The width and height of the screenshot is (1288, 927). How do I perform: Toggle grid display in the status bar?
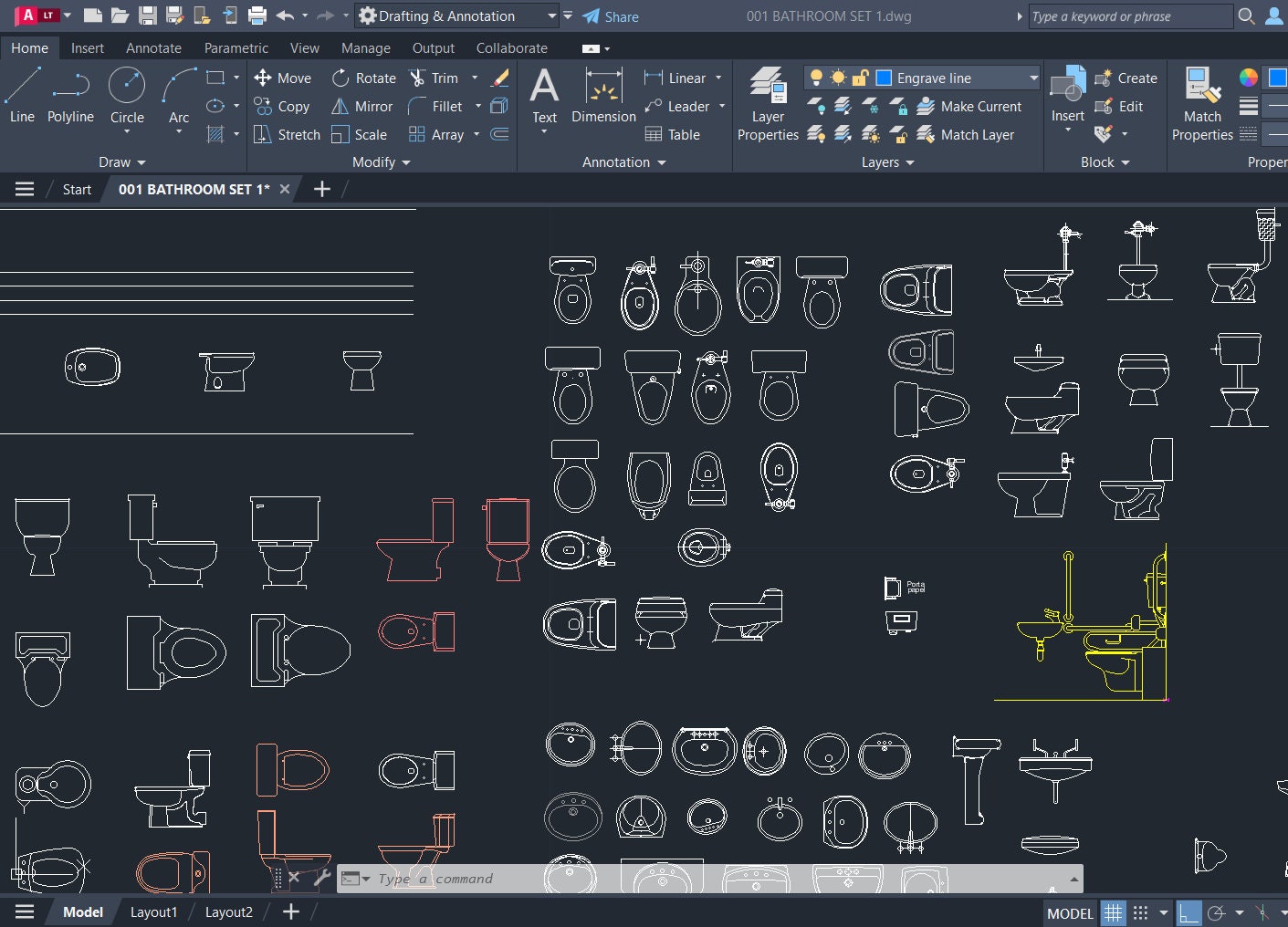click(1113, 912)
